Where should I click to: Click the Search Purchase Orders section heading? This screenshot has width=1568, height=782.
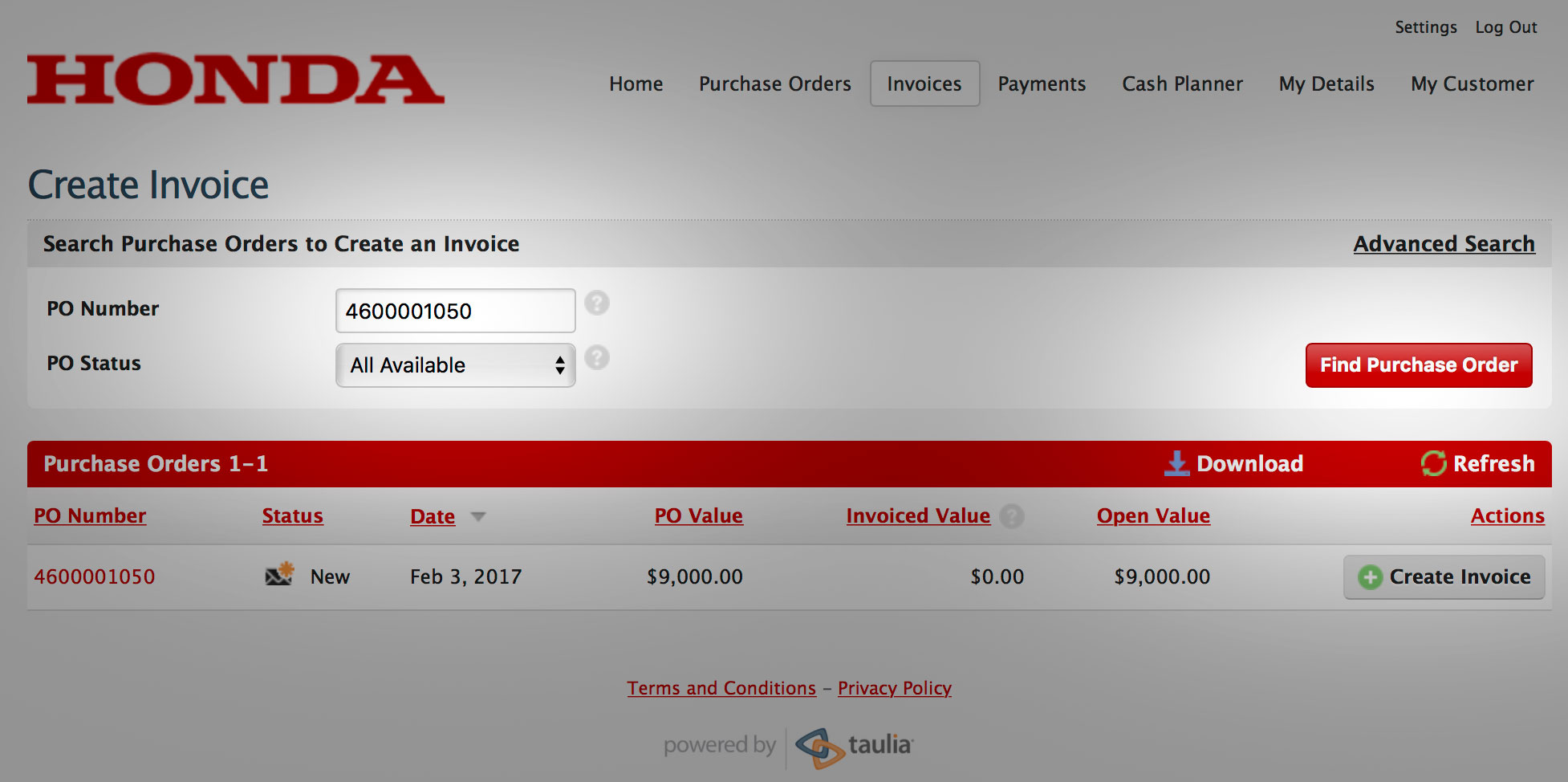coord(281,243)
